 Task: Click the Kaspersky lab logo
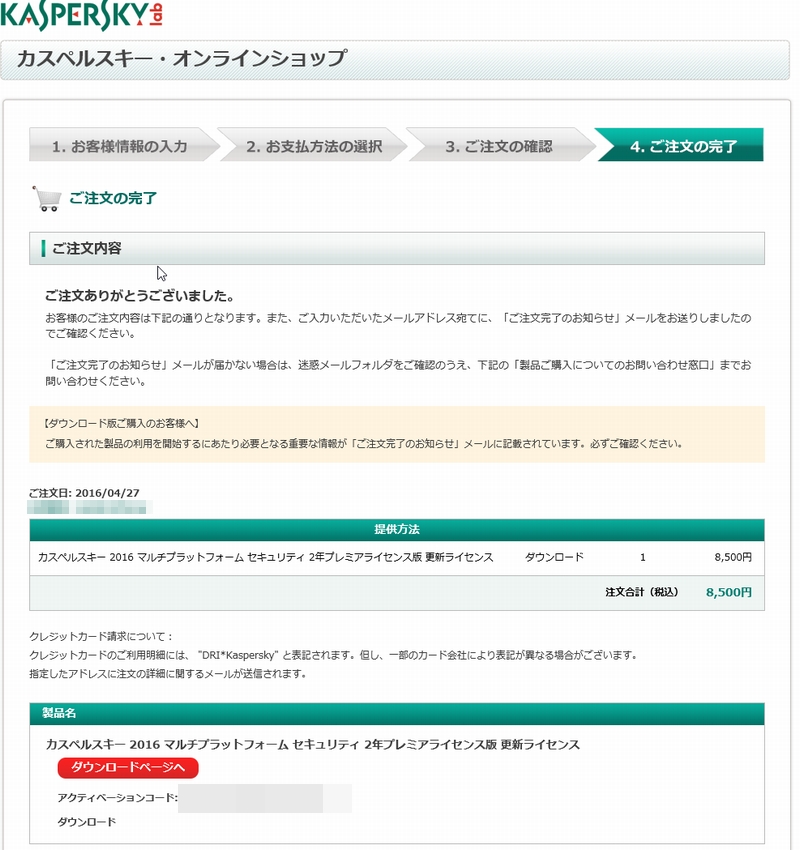[82, 15]
